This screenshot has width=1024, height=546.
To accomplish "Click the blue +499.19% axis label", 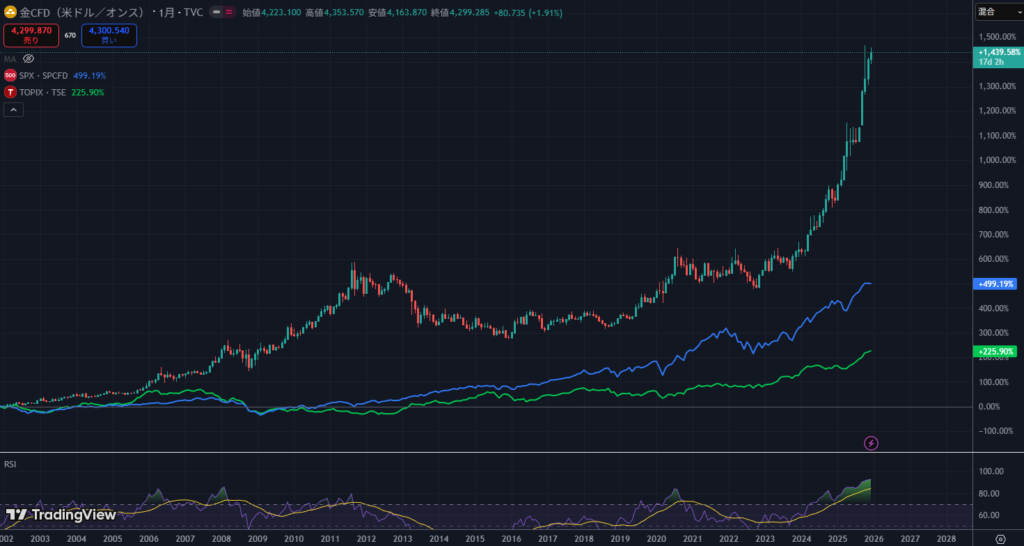I will [x=995, y=284].
